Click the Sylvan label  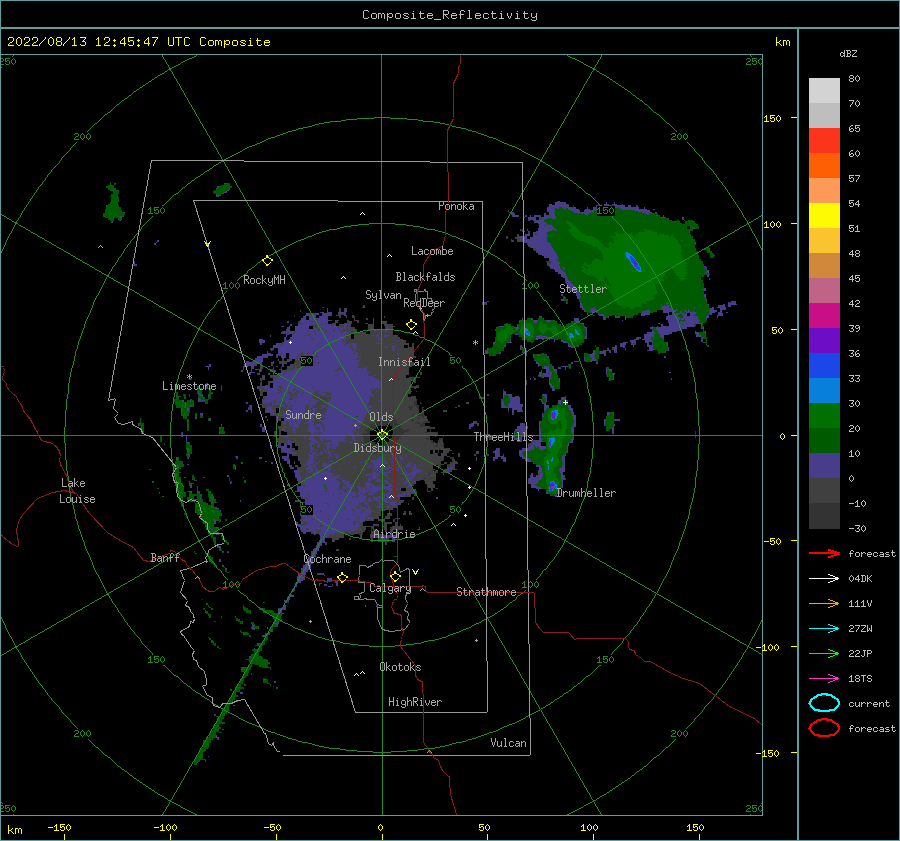tap(383, 295)
